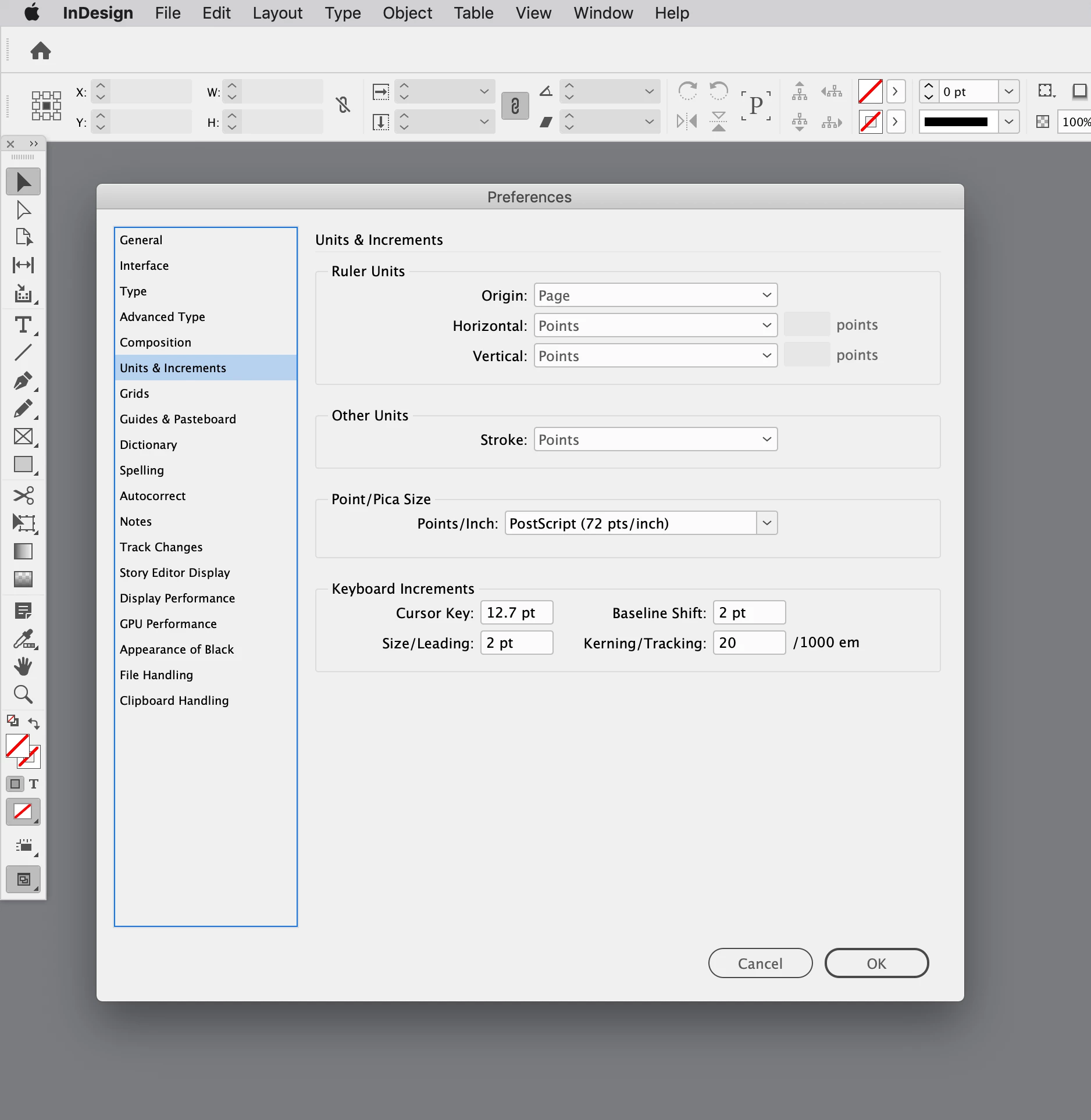Click the Cancel button
This screenshot has width=1091, height=1120.
pos(760,964)
